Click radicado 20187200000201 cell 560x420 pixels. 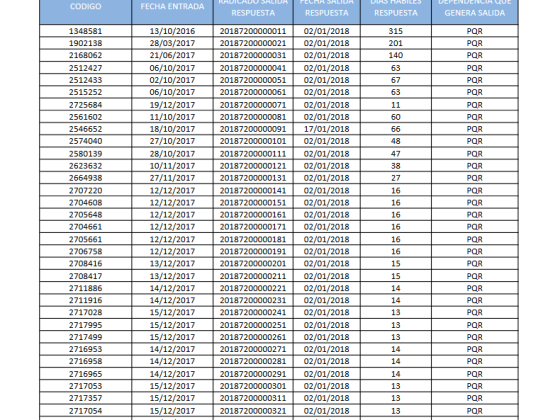coord(253,264)
